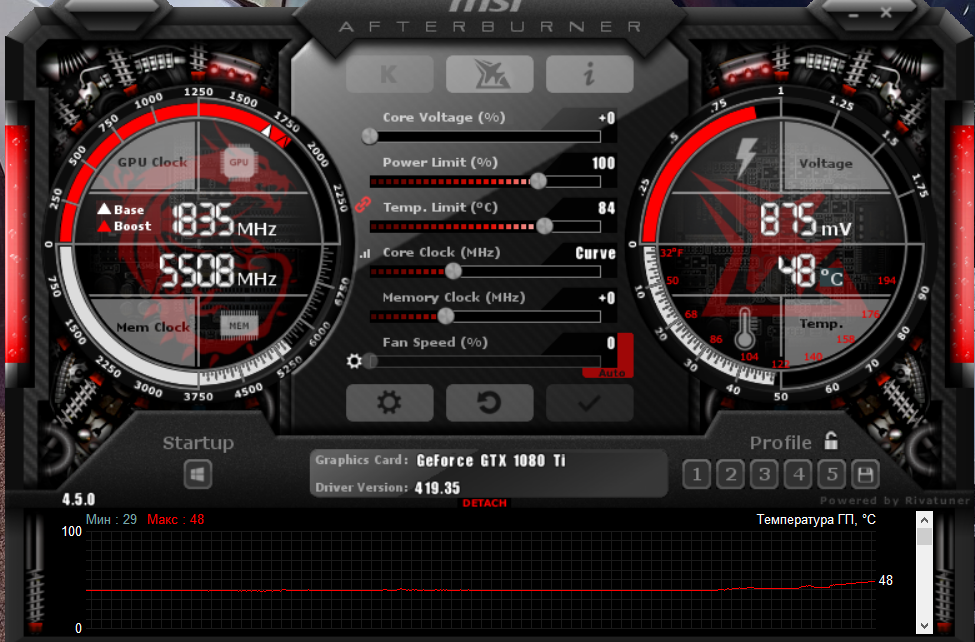Click the driver version 419.35

click(x=437, y=488)
